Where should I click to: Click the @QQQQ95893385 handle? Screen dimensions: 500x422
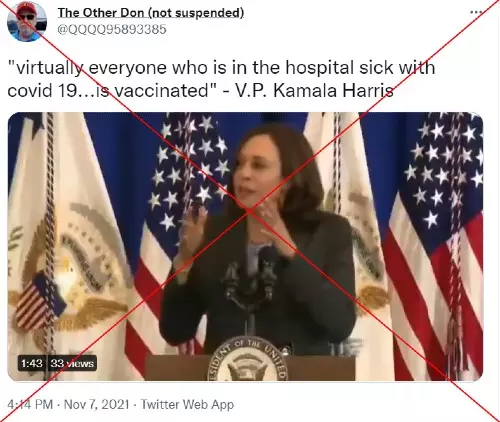click(x=112, y=29)
